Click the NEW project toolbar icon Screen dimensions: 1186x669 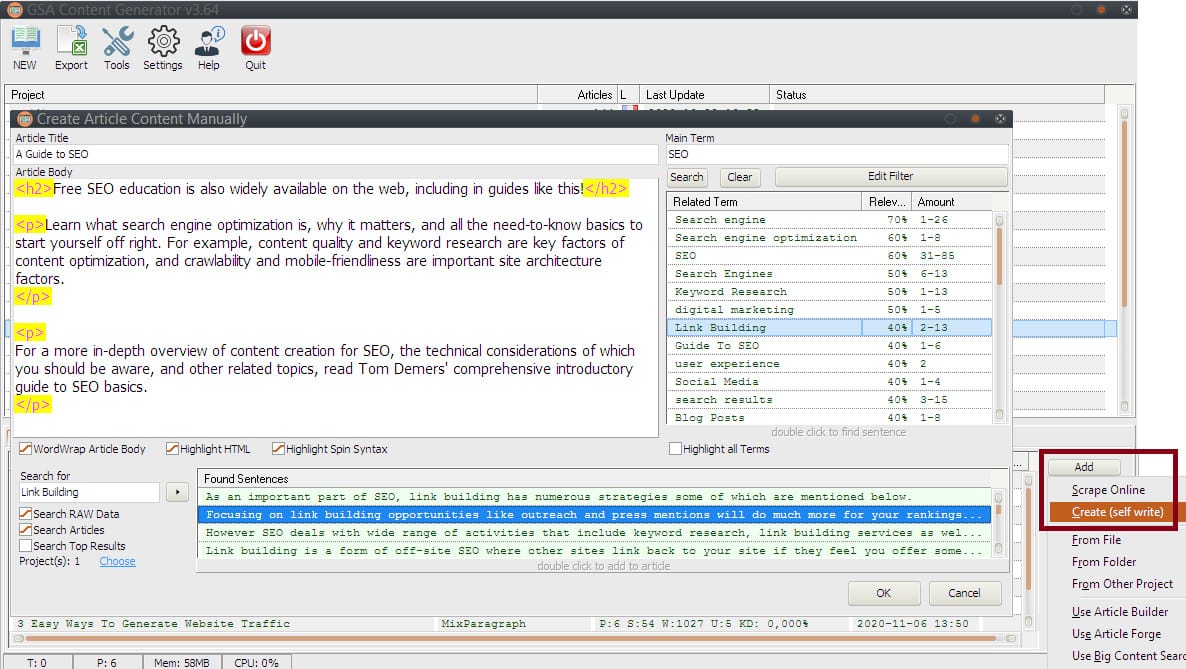[25, 47]
